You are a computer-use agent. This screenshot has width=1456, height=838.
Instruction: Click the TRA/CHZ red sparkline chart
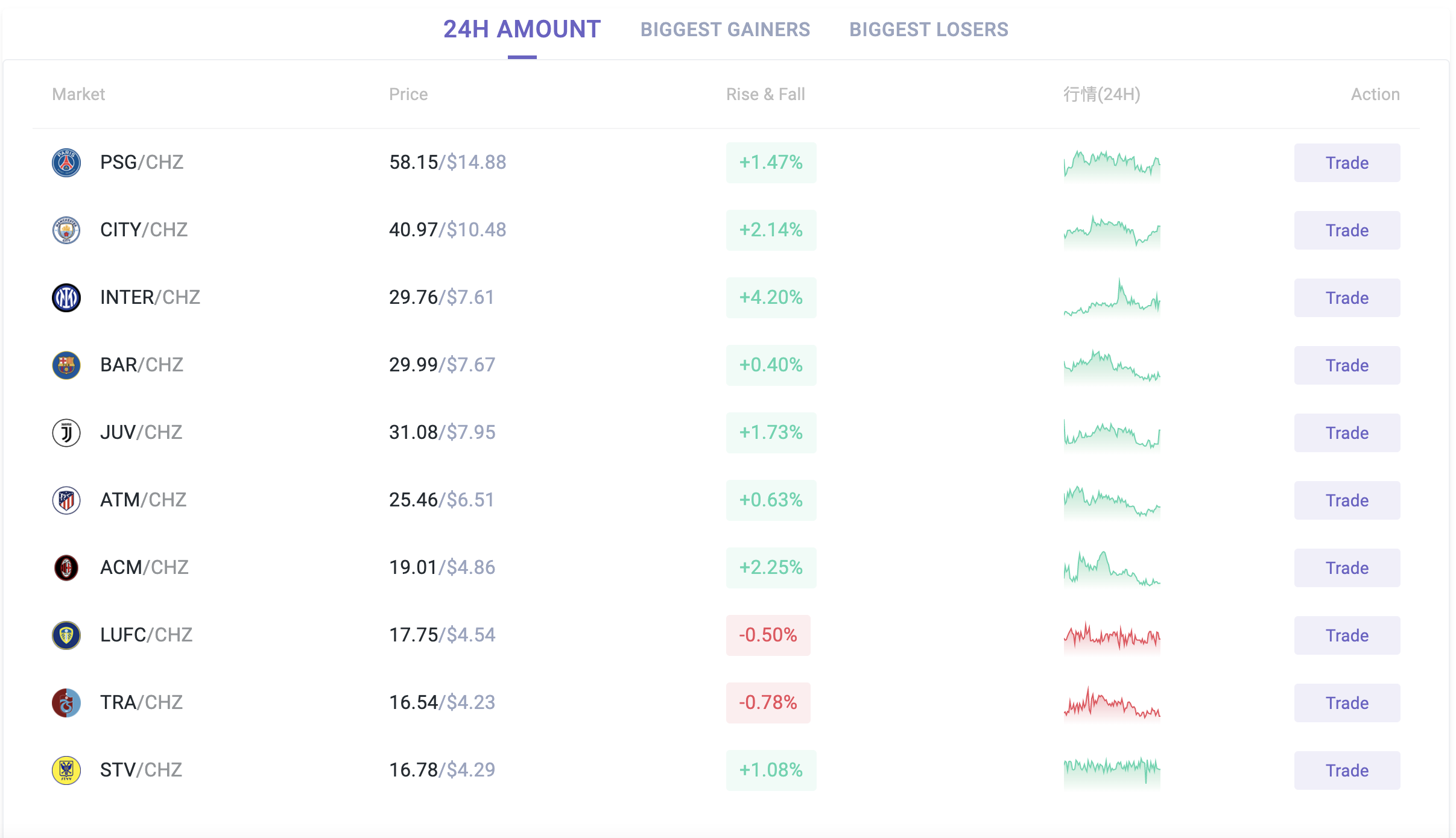[1112, 703]
